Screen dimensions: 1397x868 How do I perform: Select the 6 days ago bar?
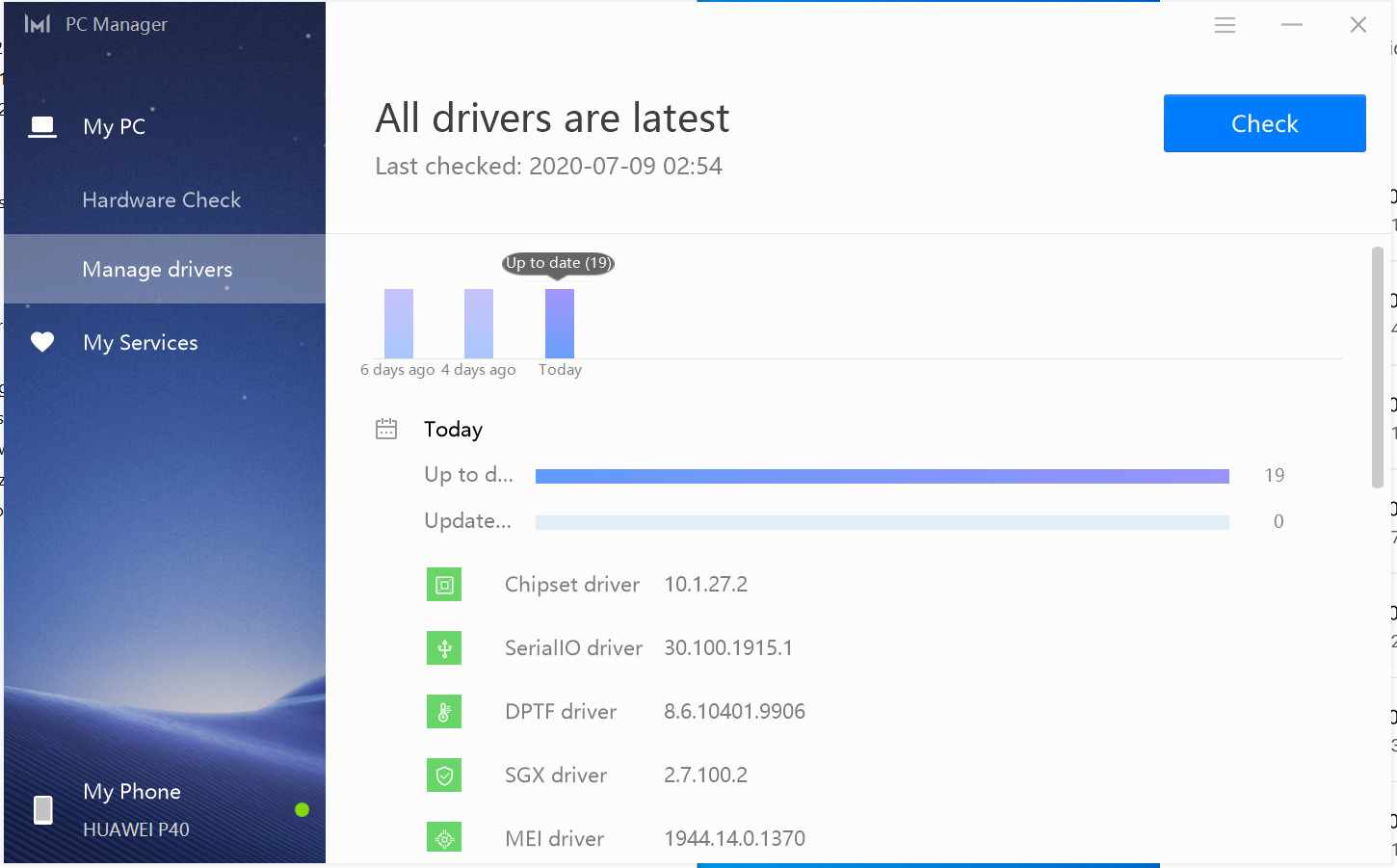click(x=399, y=324)
